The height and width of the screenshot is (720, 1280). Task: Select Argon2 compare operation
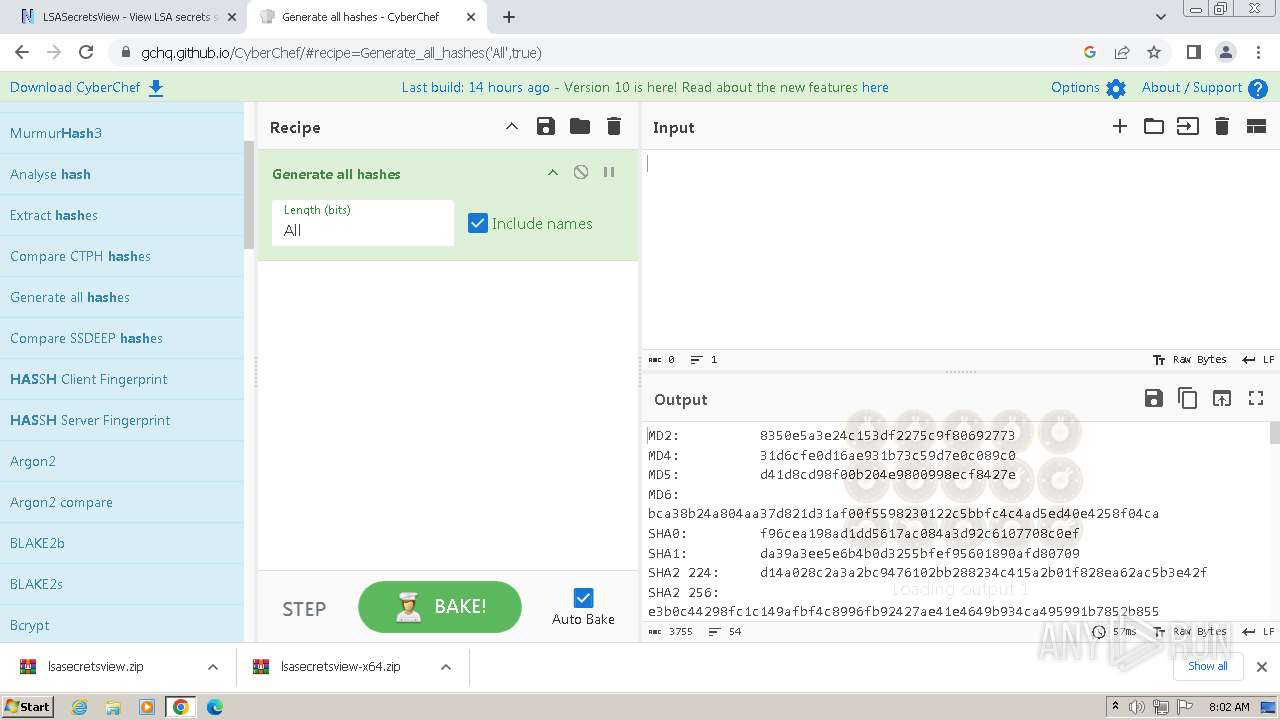(x=122, y=502)
